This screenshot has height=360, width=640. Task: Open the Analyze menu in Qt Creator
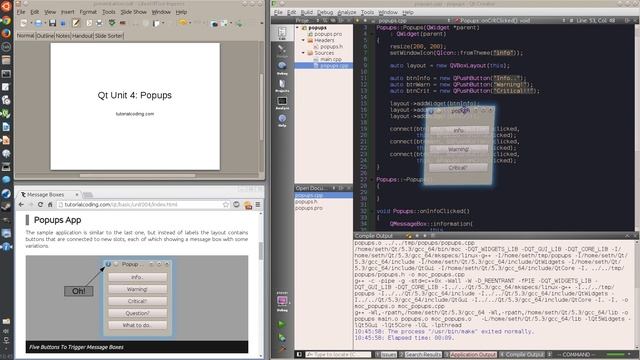[x=347, y=12]
